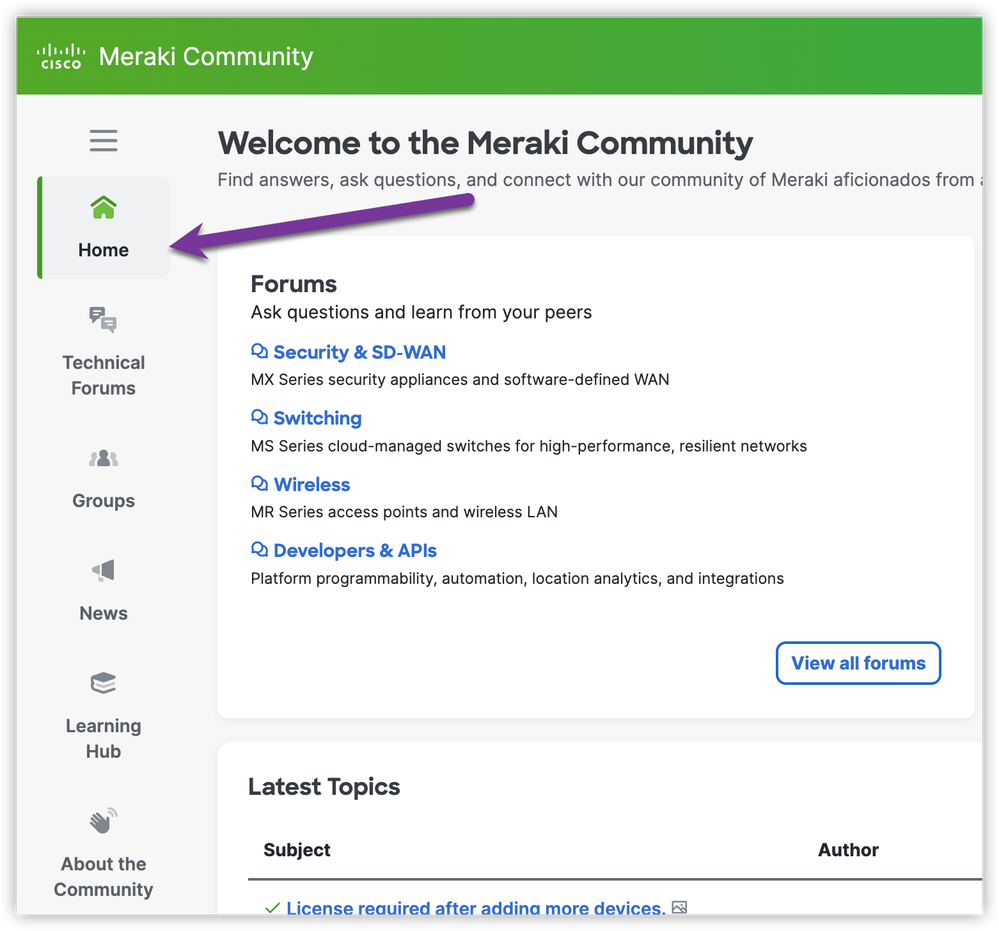Screen dimensions: 999x931
Task: Click 'MS Series cloud-managed switches' description
Action: [529, 446]
